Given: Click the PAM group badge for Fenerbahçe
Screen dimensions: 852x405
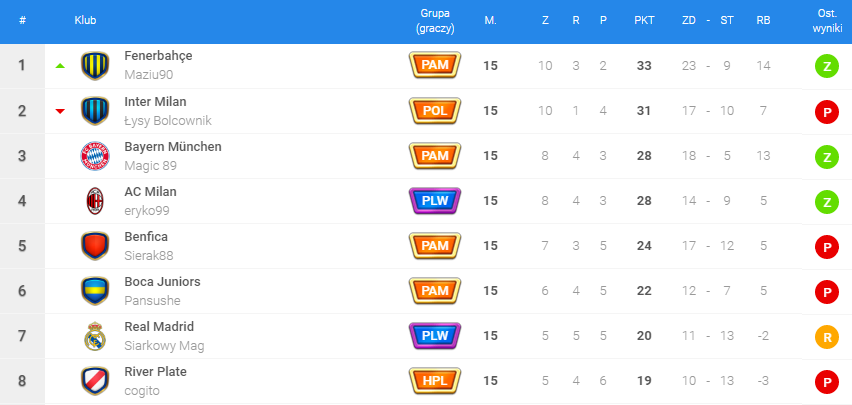Looking at the screenshot, I should pyautogui.click(x=435, y=66).
